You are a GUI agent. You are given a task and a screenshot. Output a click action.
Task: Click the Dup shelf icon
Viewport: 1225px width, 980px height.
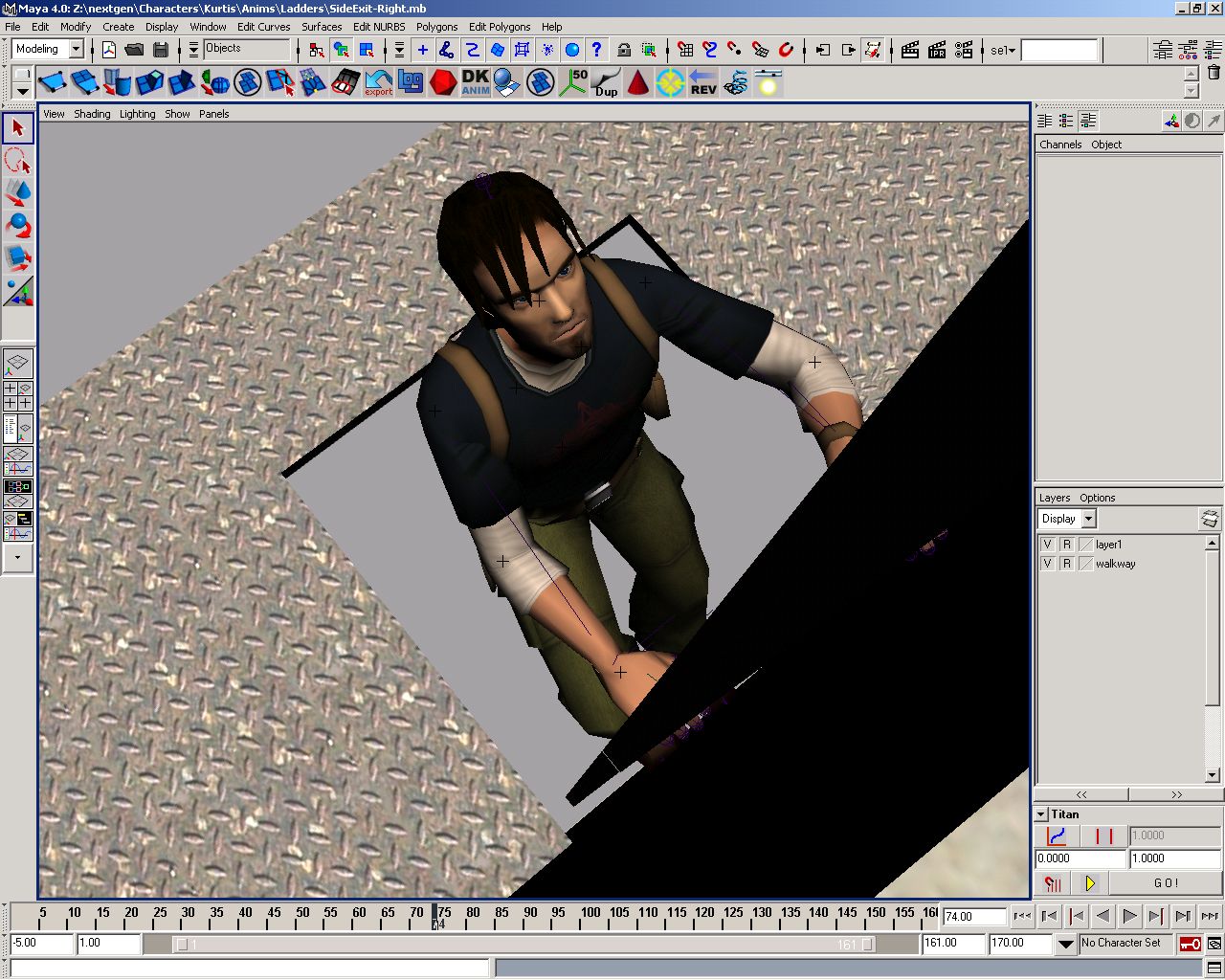(x=606, y=82)
